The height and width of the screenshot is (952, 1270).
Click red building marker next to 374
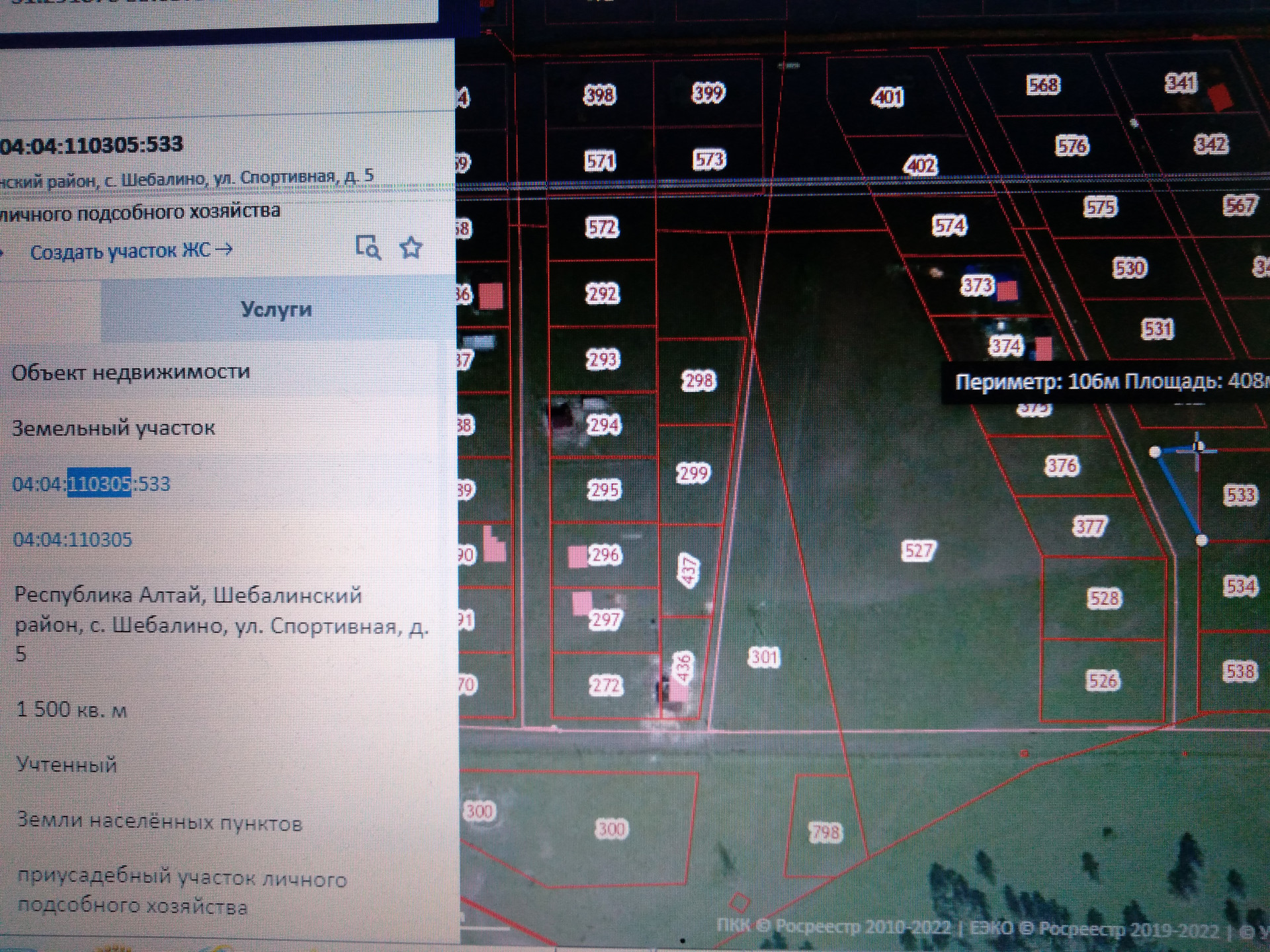pyautogui.click(x=1043, y=348)
